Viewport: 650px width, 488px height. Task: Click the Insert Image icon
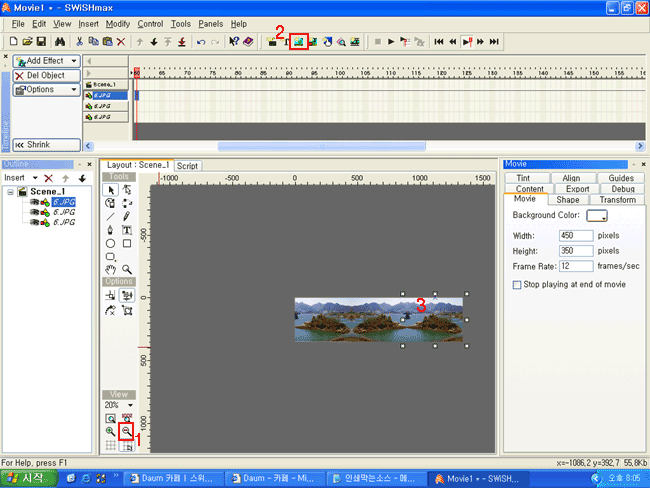(x=299, y=42)
